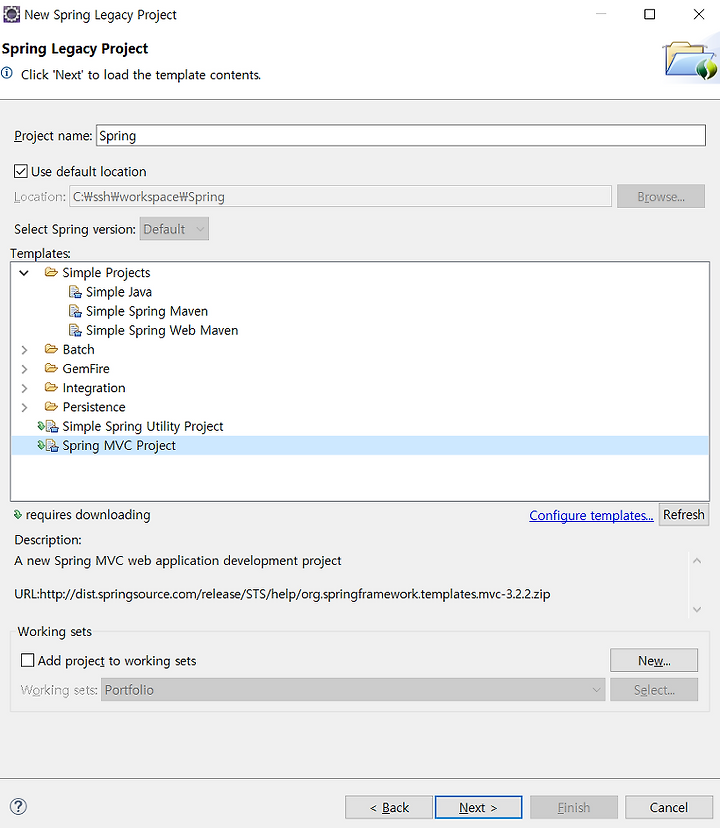Select the Simple Java template
The image size is (720, 828).
(119, 292)
